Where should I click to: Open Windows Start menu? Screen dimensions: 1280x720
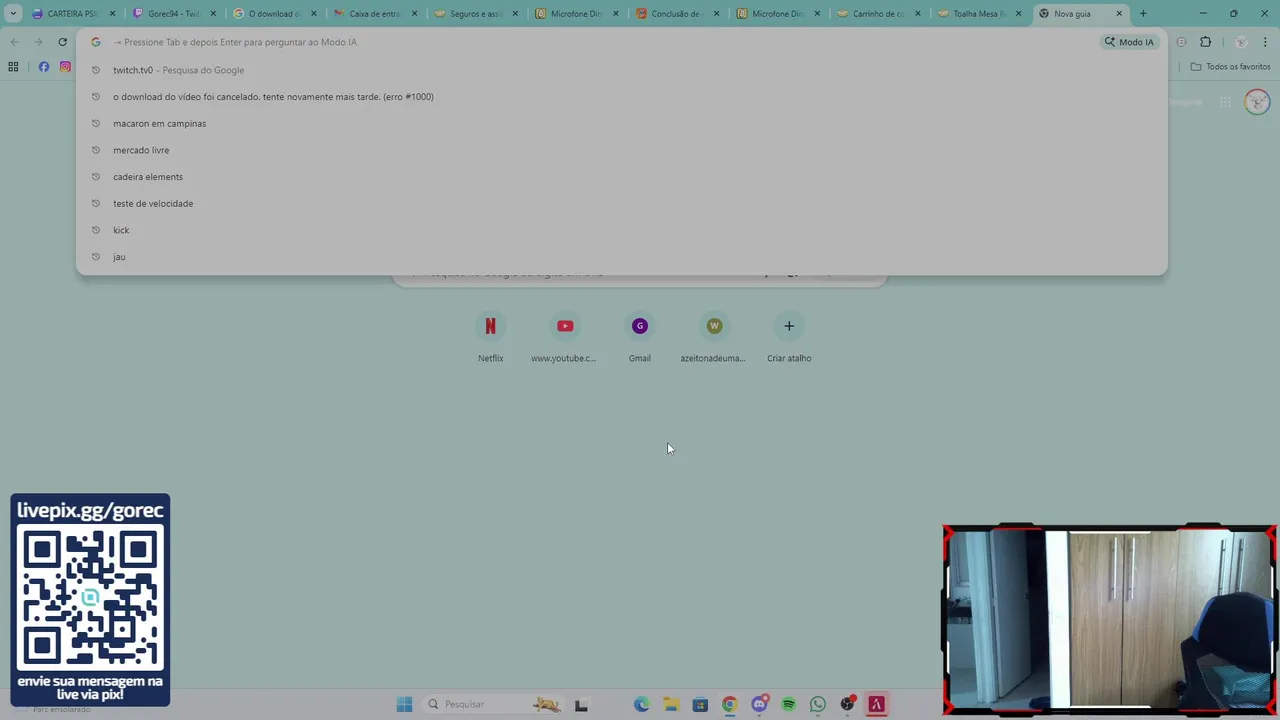[x=404, y=704]
